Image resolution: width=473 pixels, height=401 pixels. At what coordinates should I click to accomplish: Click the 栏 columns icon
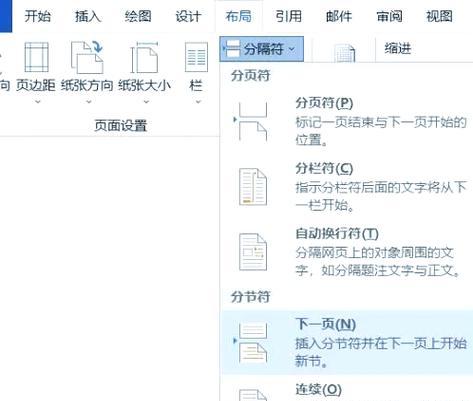[196, 57]
